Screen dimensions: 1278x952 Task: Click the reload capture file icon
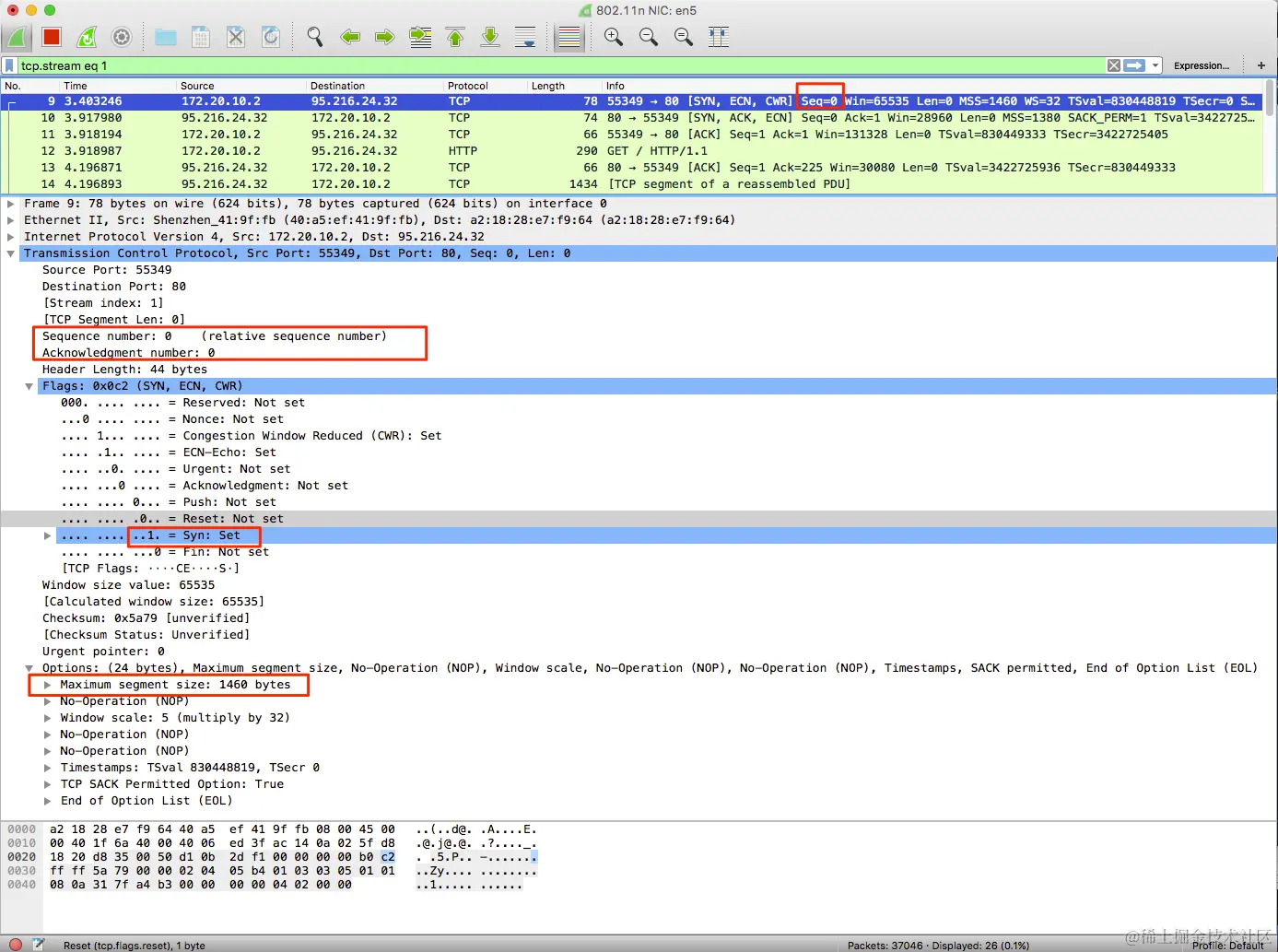(271, 37)
